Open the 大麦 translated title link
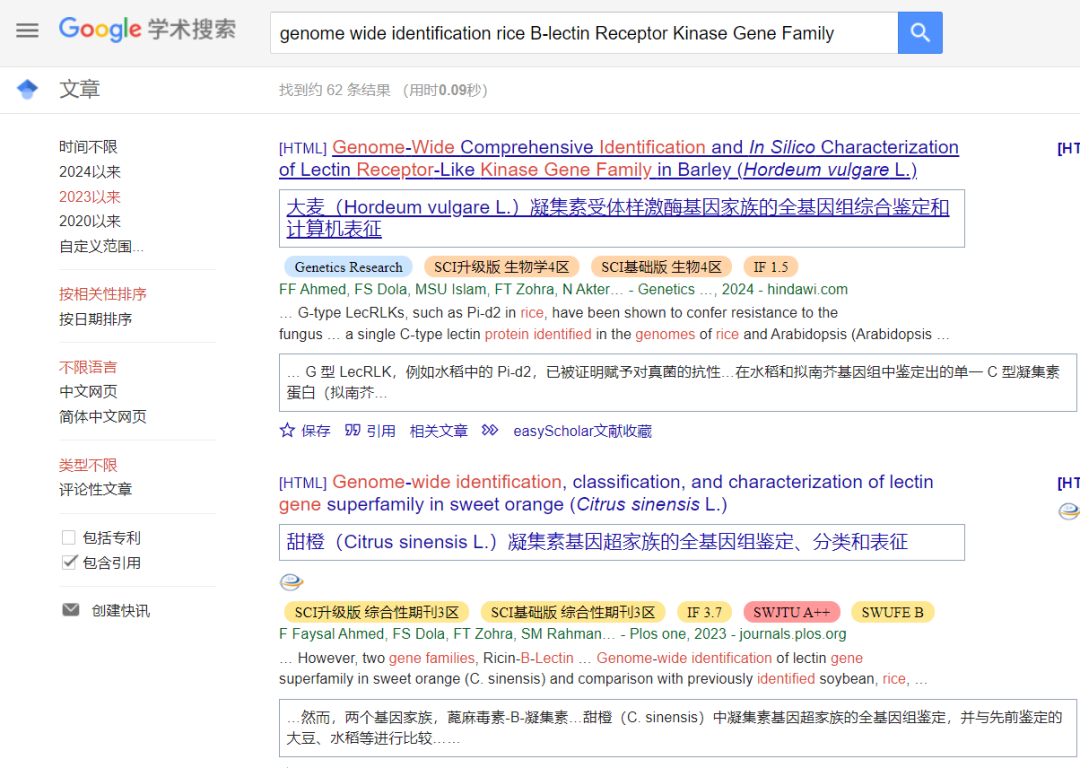This screenshot has height=768, width=1080. [x=617, y=218]
